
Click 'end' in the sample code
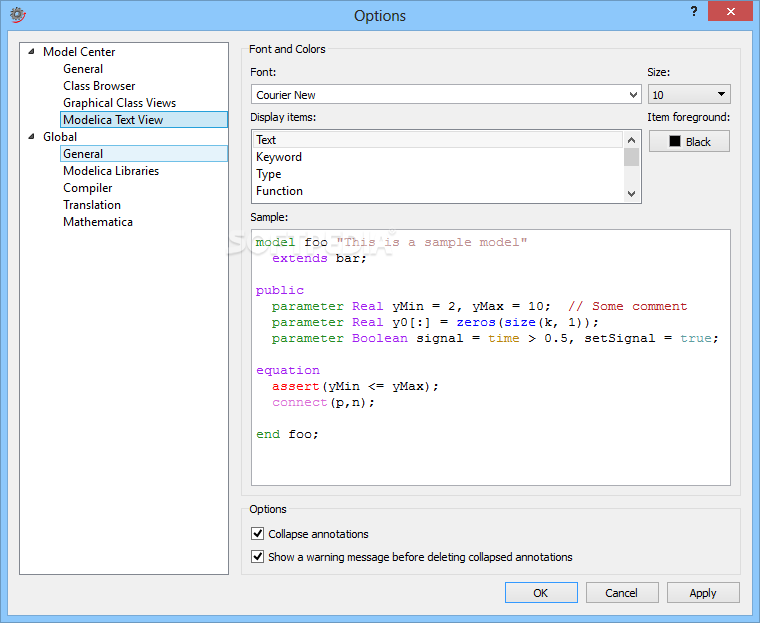[x=268, y=434]
